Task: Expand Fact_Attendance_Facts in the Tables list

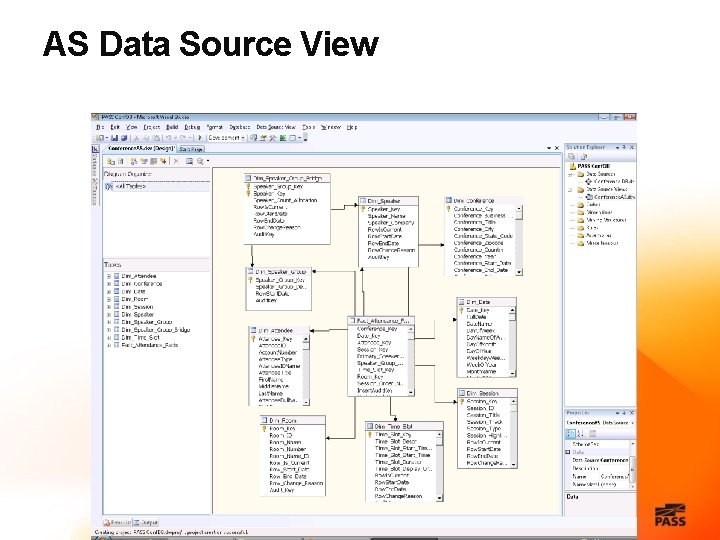Action: [109, 345]
